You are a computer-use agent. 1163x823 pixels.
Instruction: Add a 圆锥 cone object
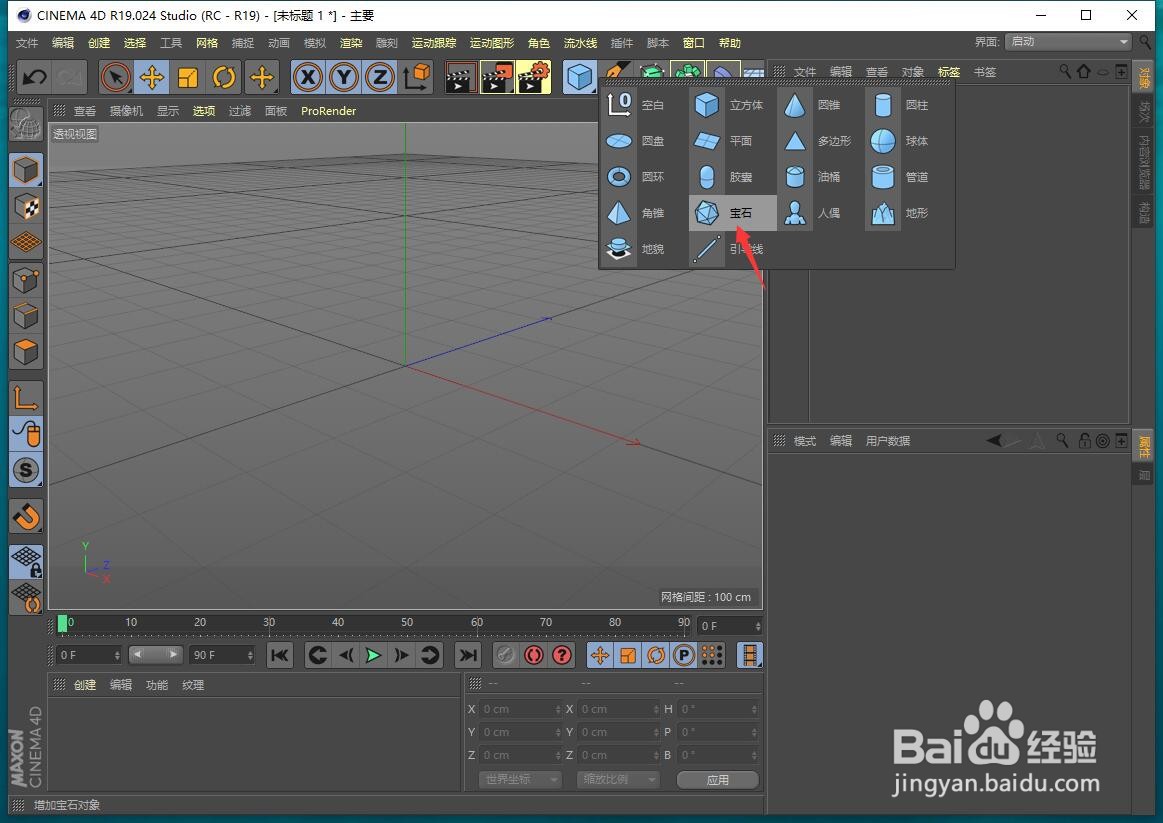point(819,105)
